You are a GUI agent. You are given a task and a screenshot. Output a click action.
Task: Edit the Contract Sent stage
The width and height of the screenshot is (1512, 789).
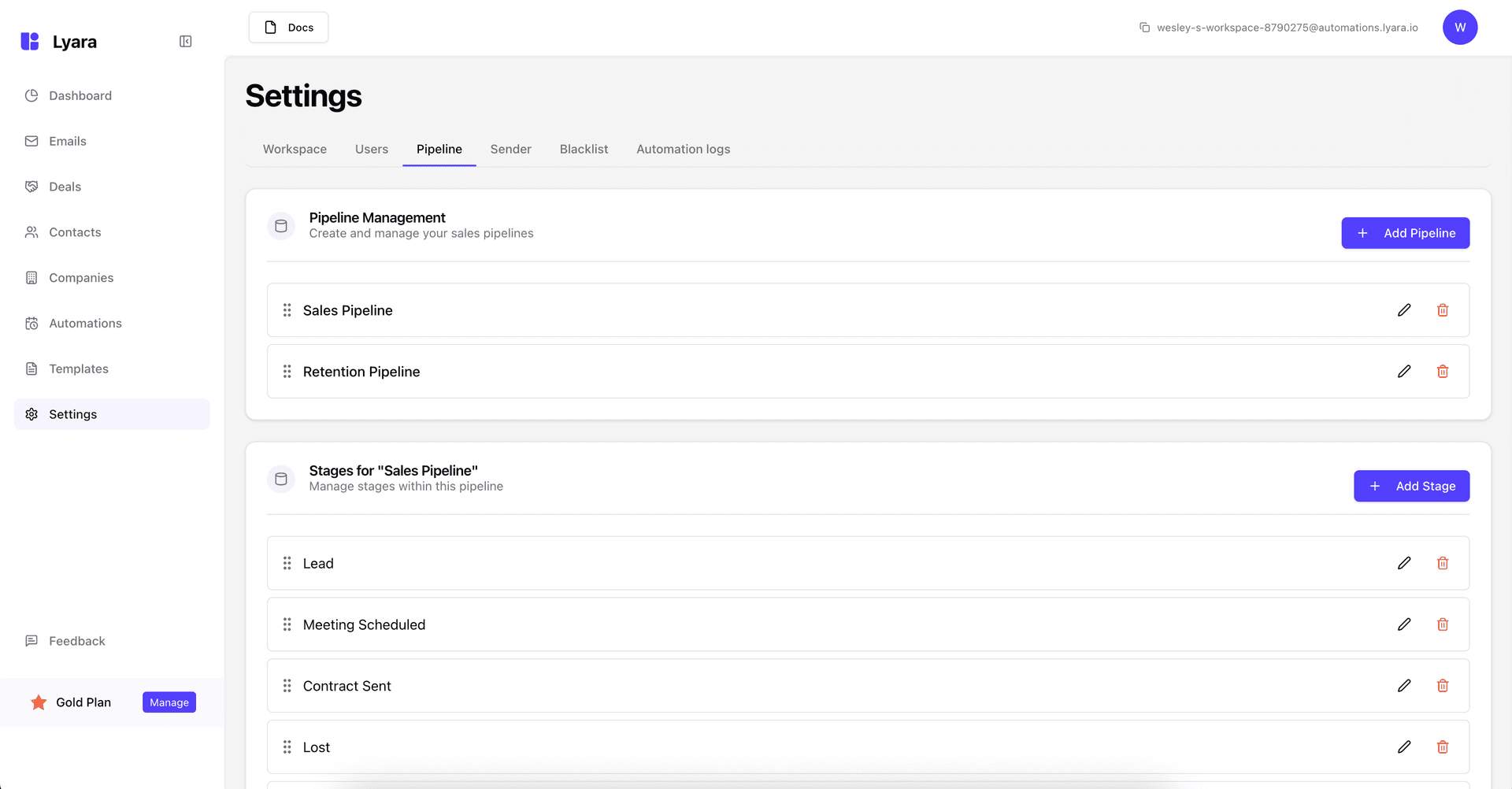pos(1404,686)
